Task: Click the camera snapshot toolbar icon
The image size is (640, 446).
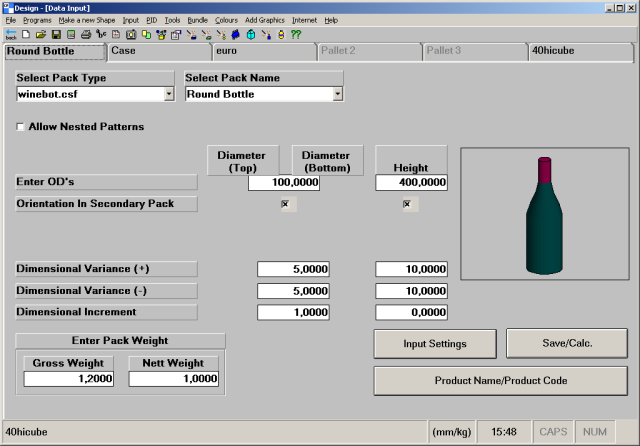Action: click(x=131, y=35)
